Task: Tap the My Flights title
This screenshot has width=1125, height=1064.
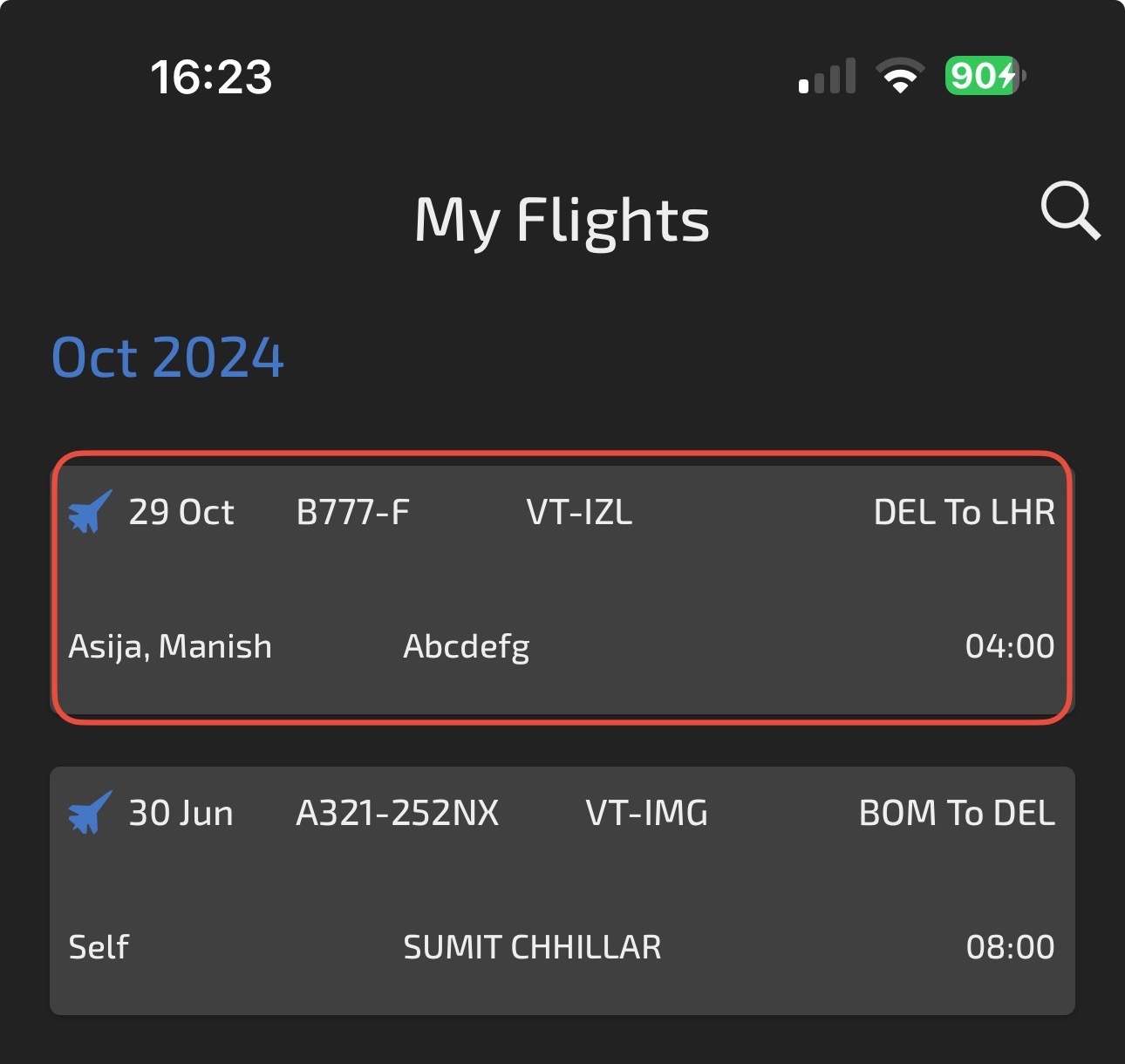Action: [562, 220]
